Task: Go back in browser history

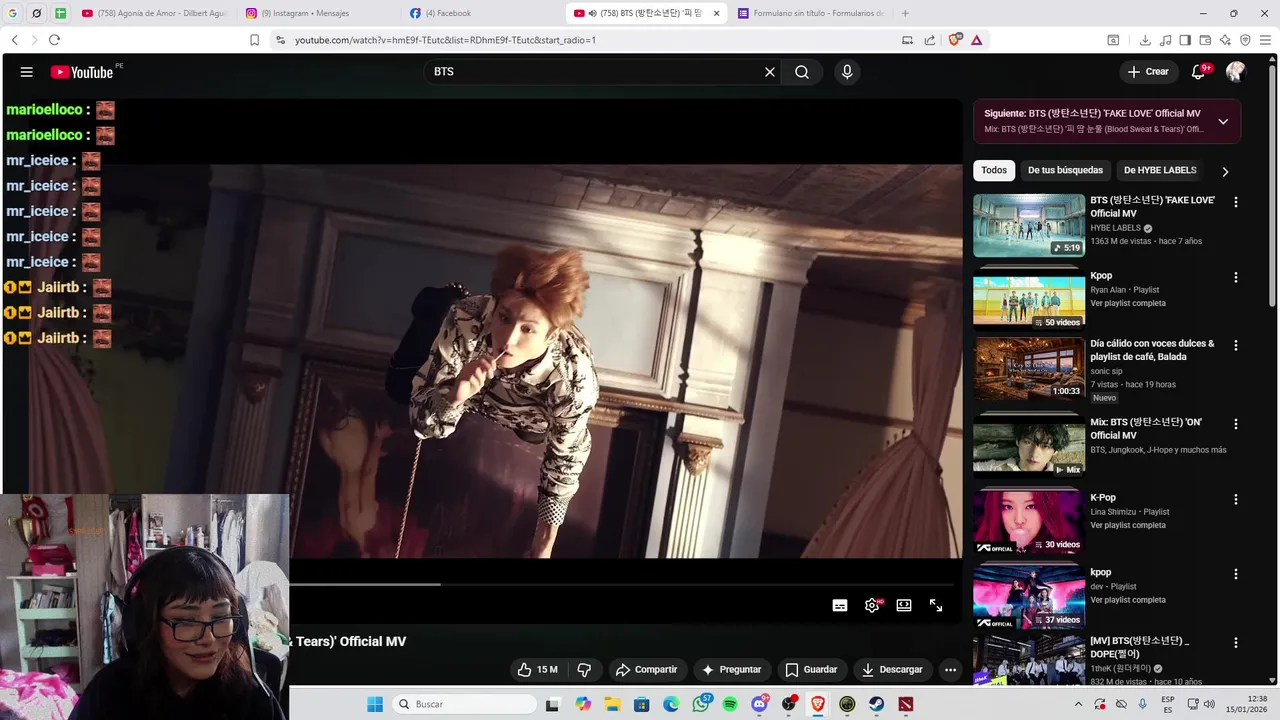Action: pyautogui.click(x=14, y=40)
